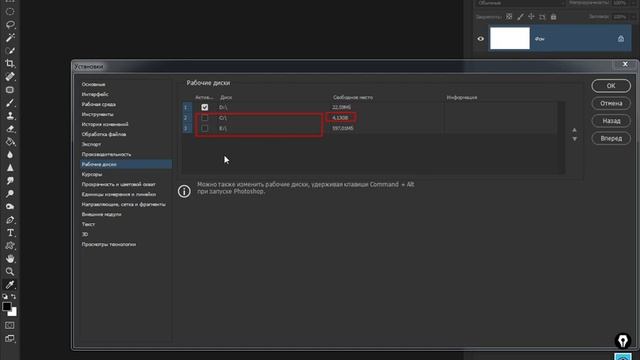Toggle Quick Mask mode
The image size is (640, 360).
10,325
